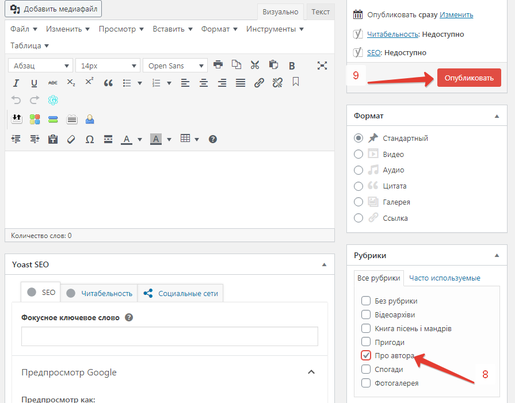This screenshot has height=403, width=515.
Task: Click the Bold formatting icon
Action: (x=292, y=66)
